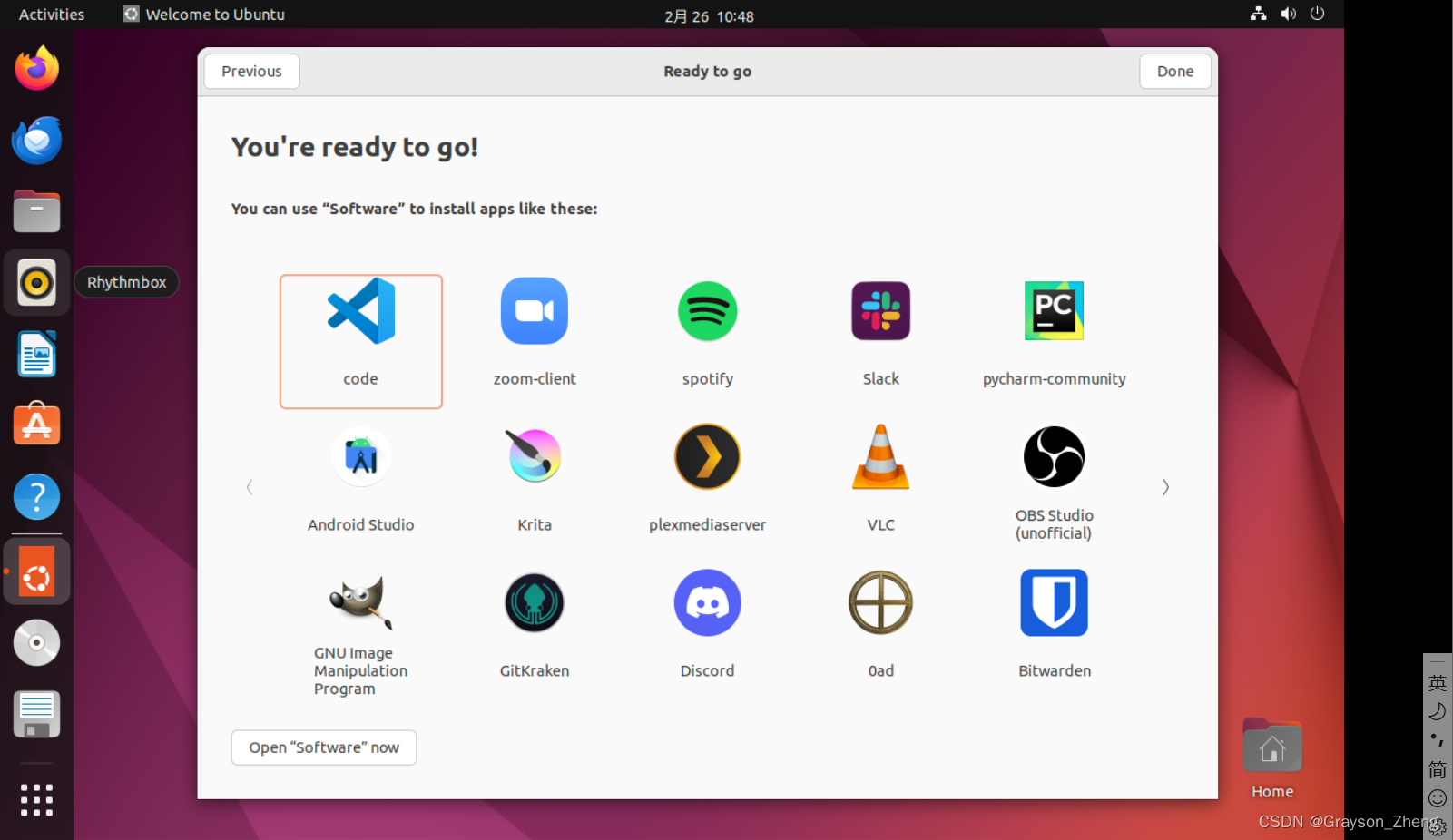Click the Welcome to Ubuntu dock icon
Viewport: 1453px width, 840px height.
click(36, 572)
